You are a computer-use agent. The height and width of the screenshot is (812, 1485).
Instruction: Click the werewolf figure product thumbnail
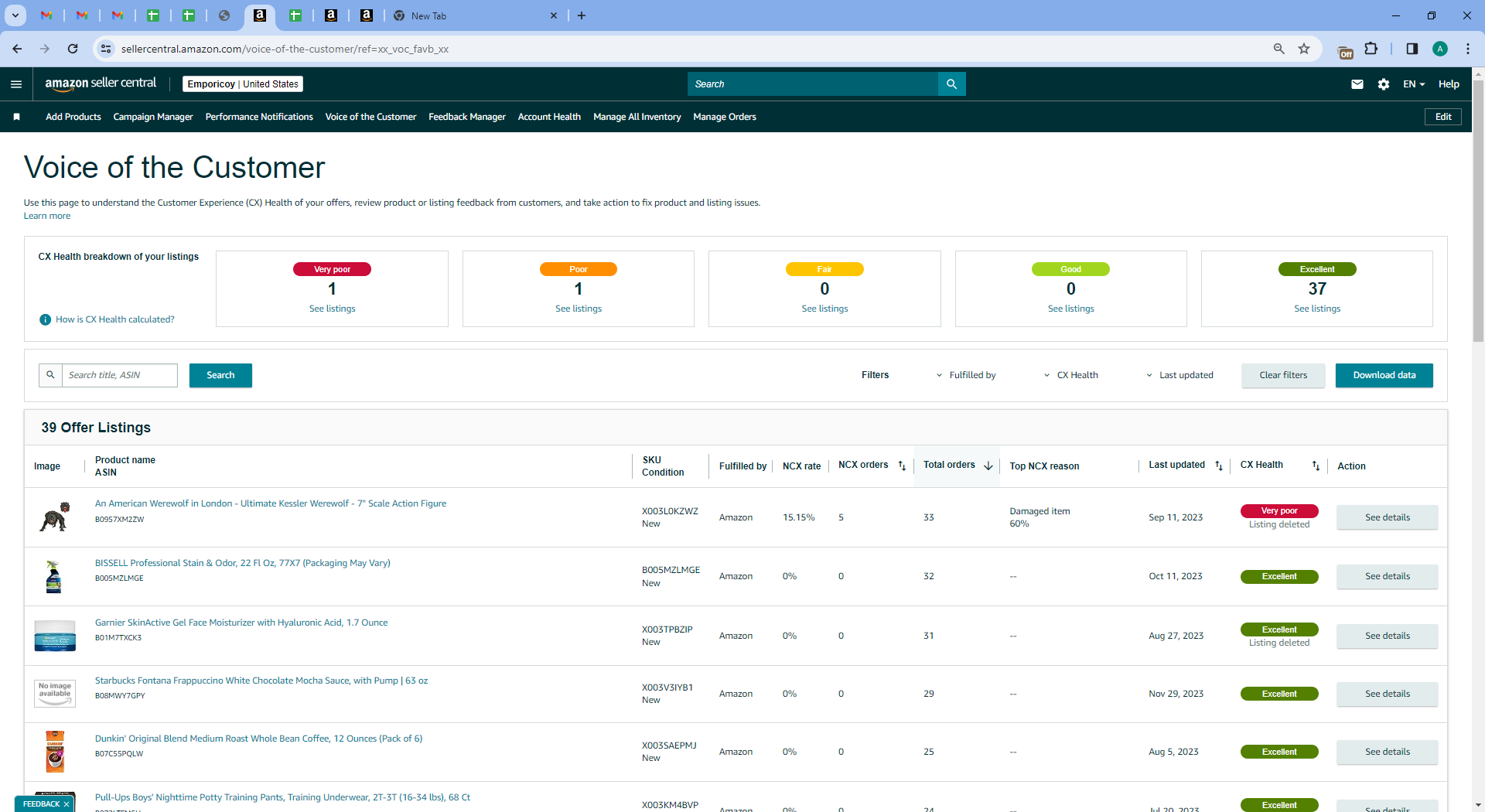click(x=54, y=517)
